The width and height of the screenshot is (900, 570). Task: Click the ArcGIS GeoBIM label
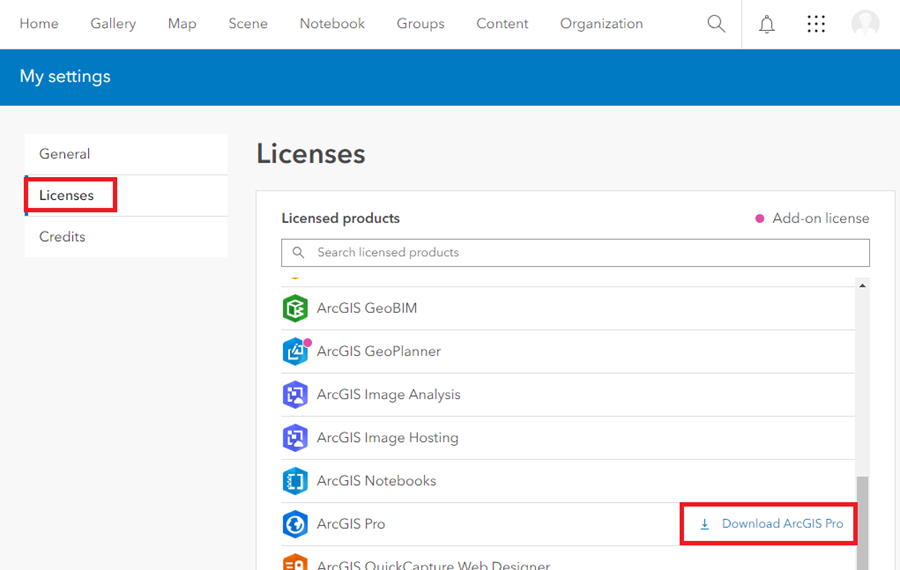[367, 308]
